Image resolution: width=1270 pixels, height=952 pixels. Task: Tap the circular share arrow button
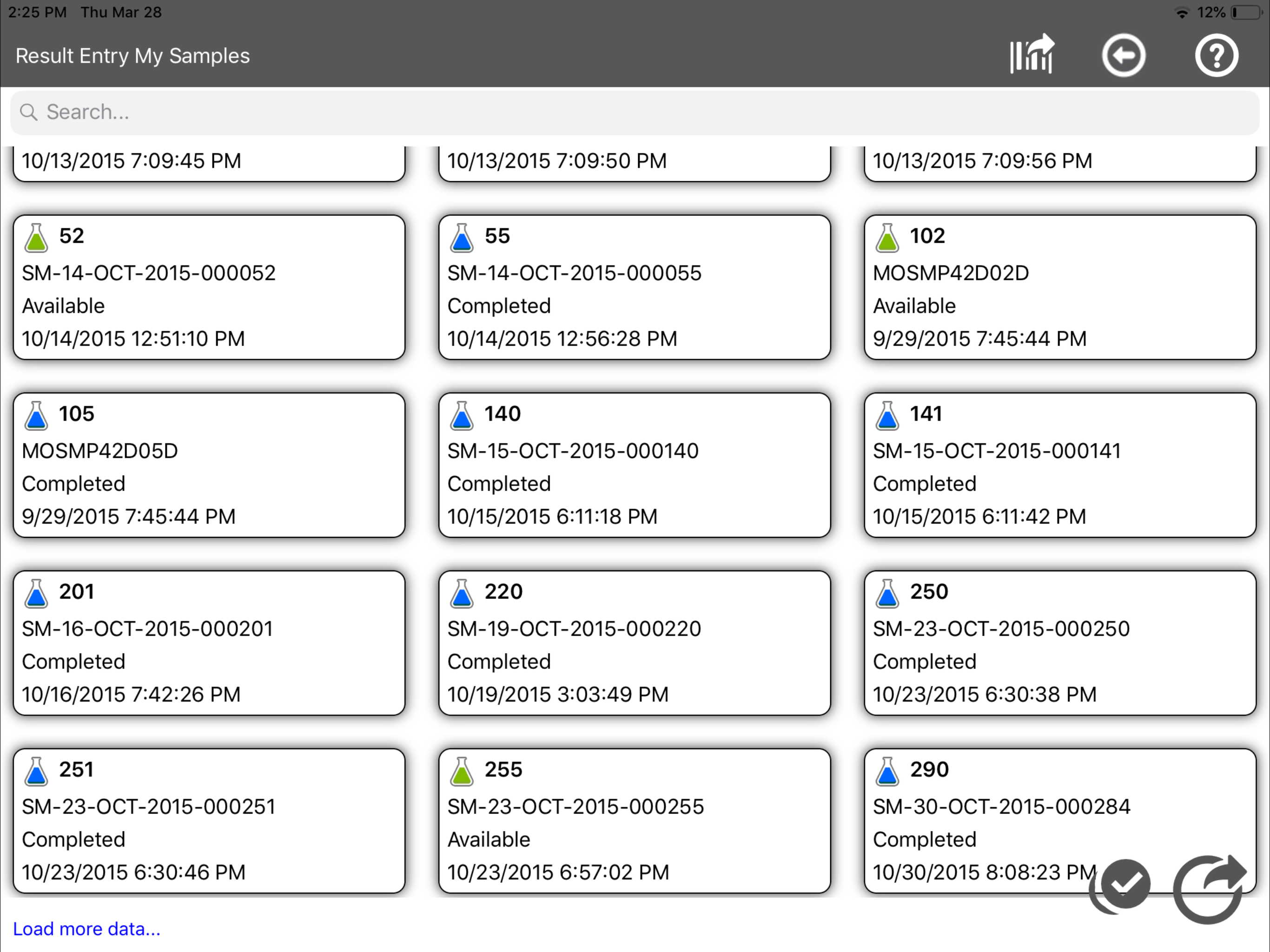(x=1210, y=889)
